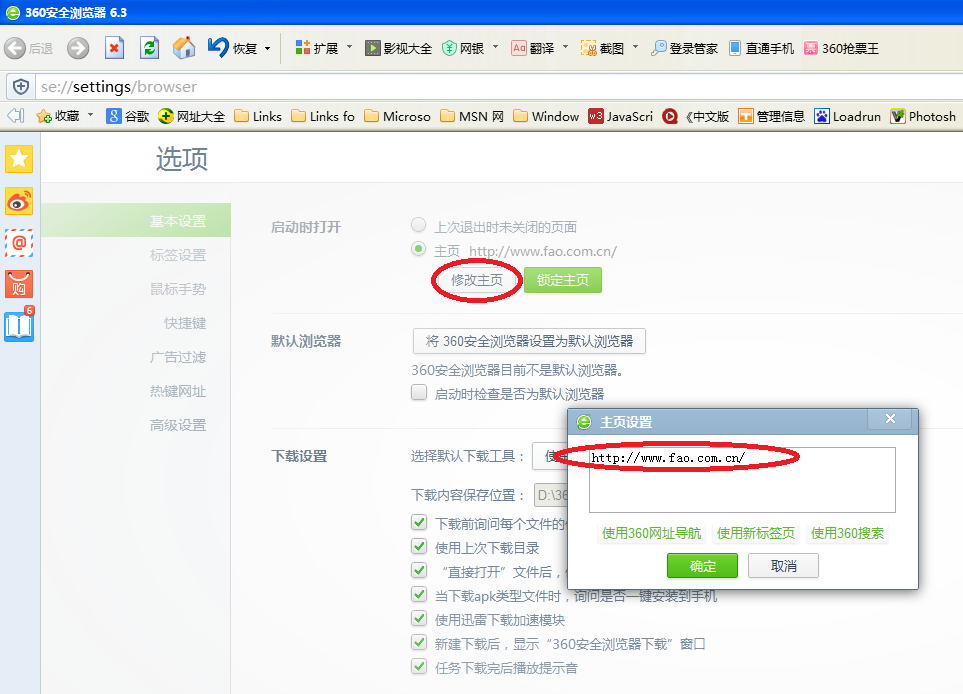This screenshot has height=694, width=963.
Task: Open the Microso bookmark folder
Action: [x=397, y=116]
